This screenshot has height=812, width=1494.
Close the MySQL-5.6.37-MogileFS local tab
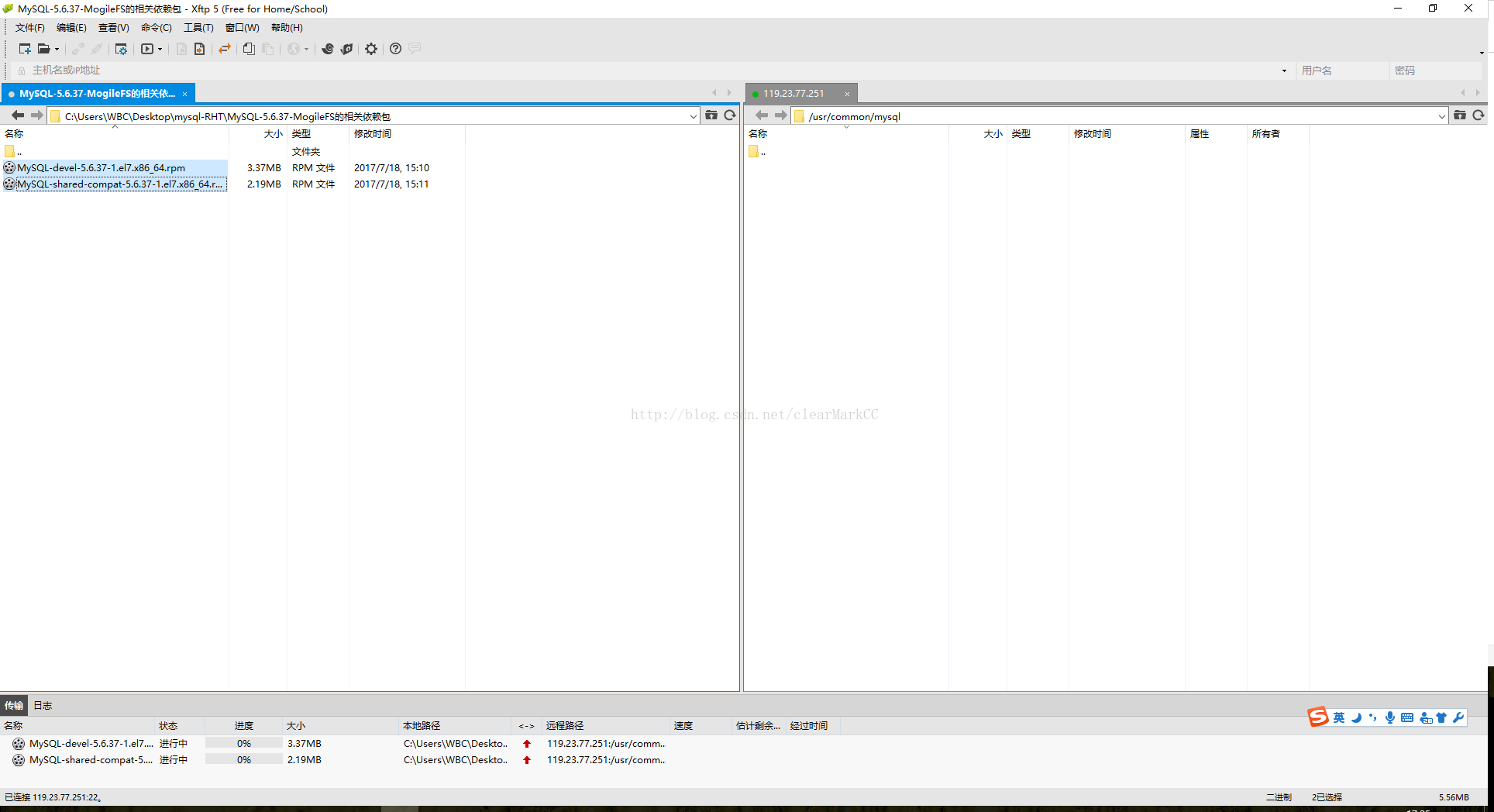coord(184,94)
